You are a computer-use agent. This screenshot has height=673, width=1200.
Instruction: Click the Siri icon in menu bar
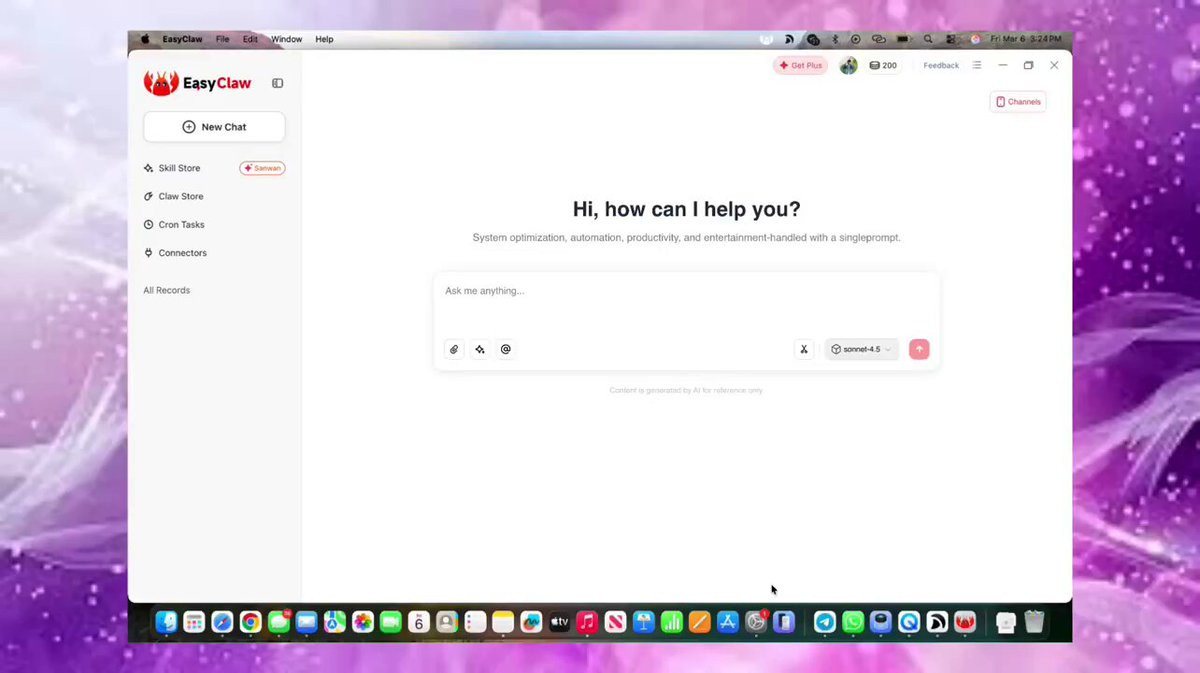point(975,39)
